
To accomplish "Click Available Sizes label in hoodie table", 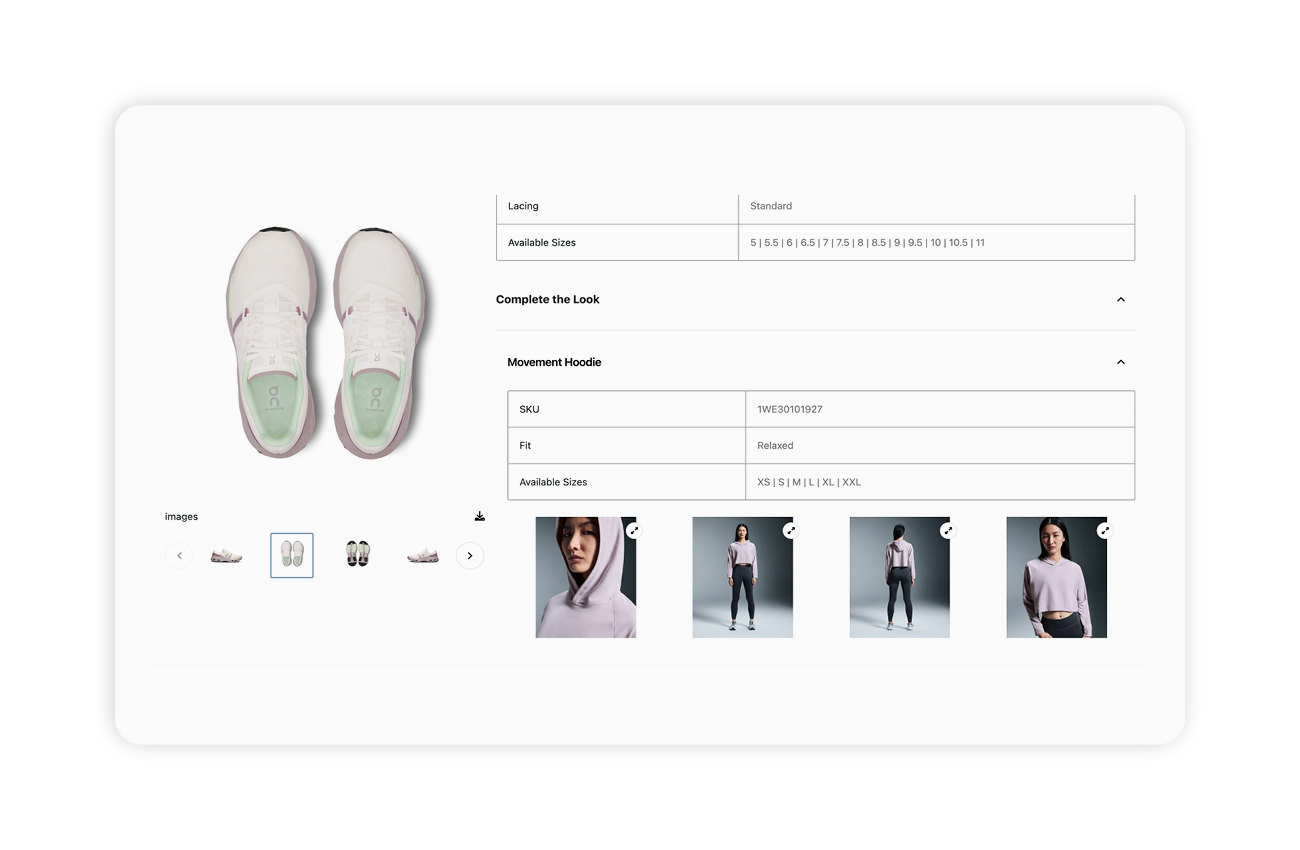I will click(553, 482).
